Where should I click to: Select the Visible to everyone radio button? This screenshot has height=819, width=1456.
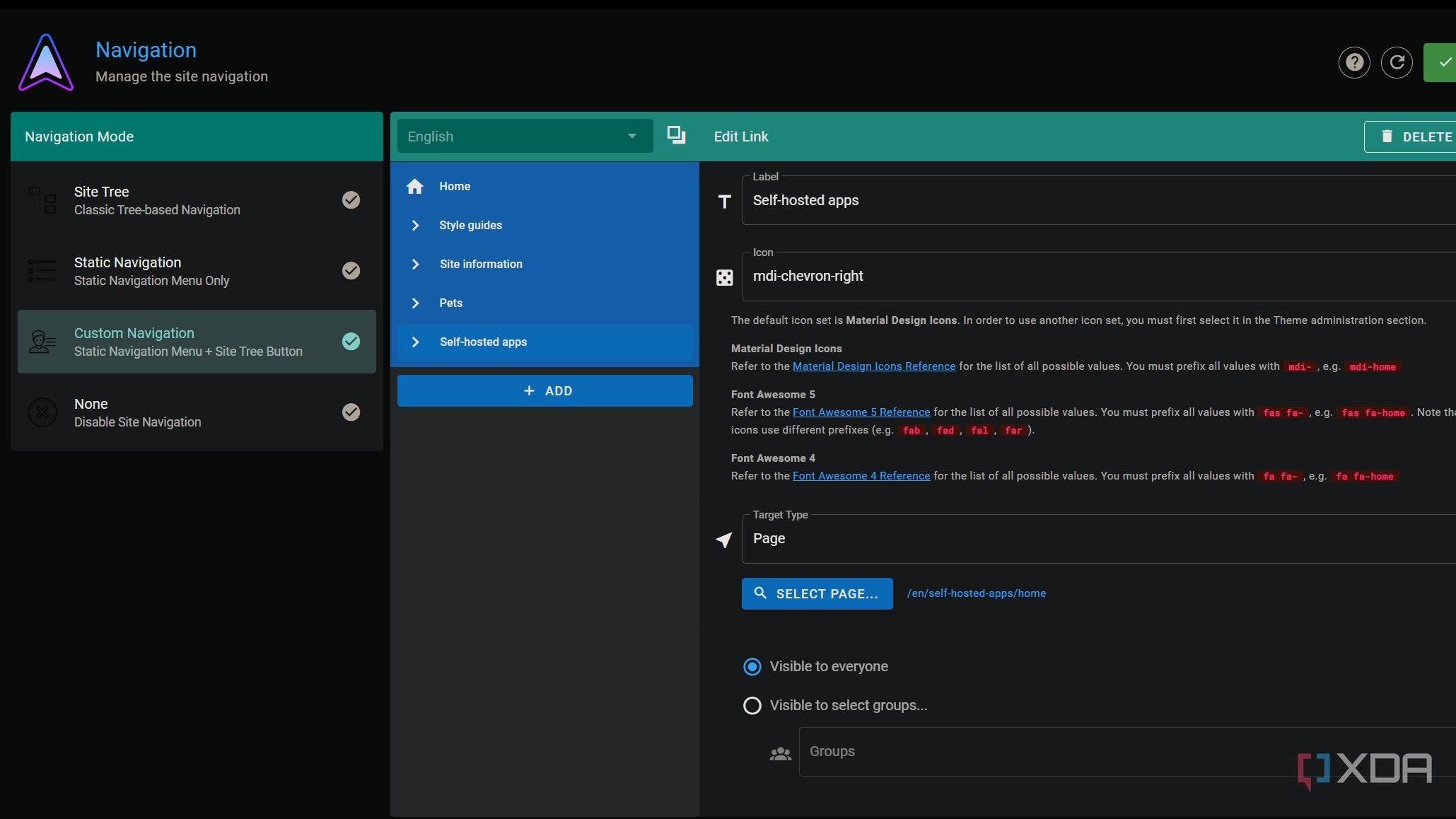click(752, 667)
